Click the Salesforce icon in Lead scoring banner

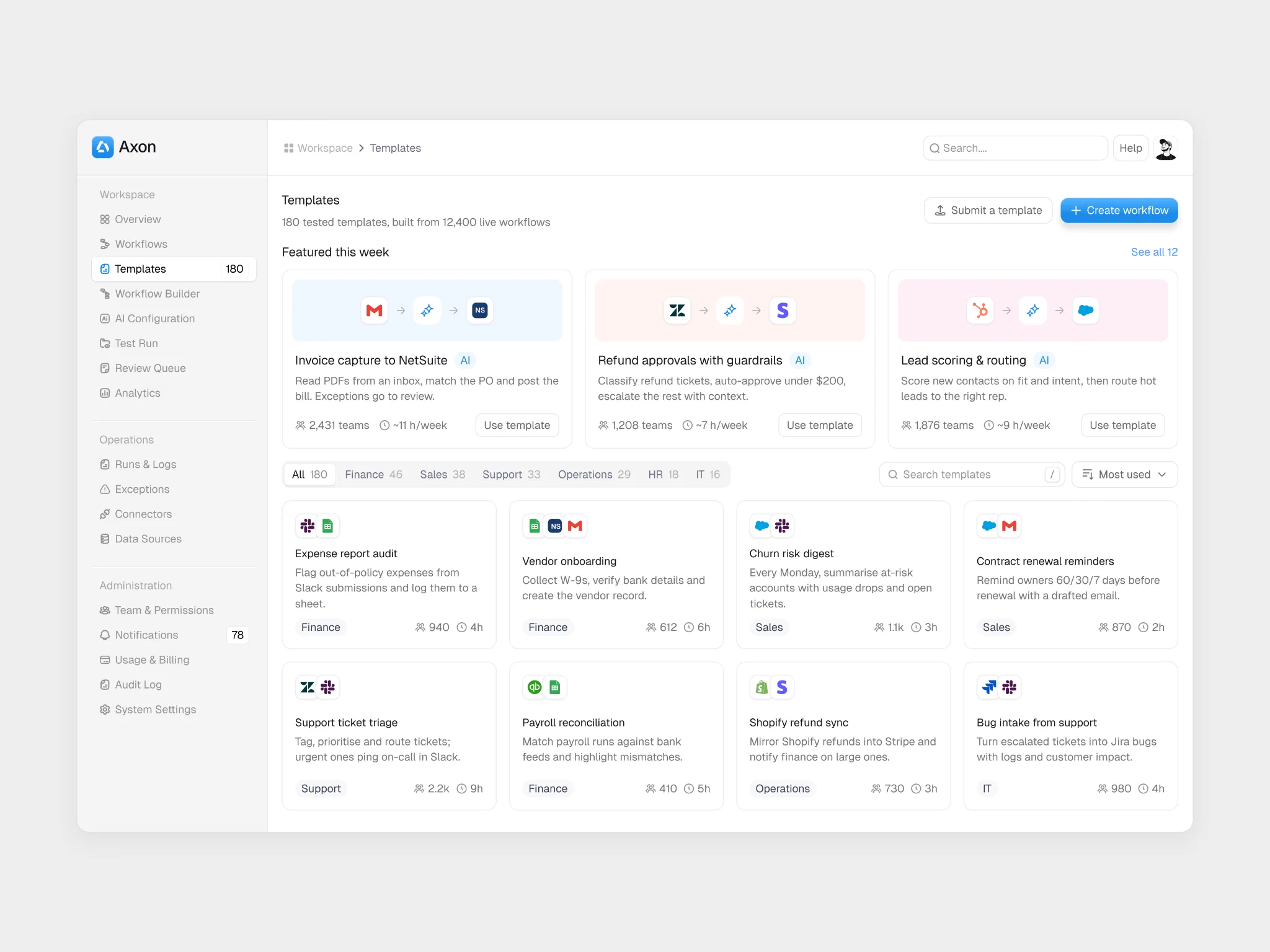tap(1086, 311)
